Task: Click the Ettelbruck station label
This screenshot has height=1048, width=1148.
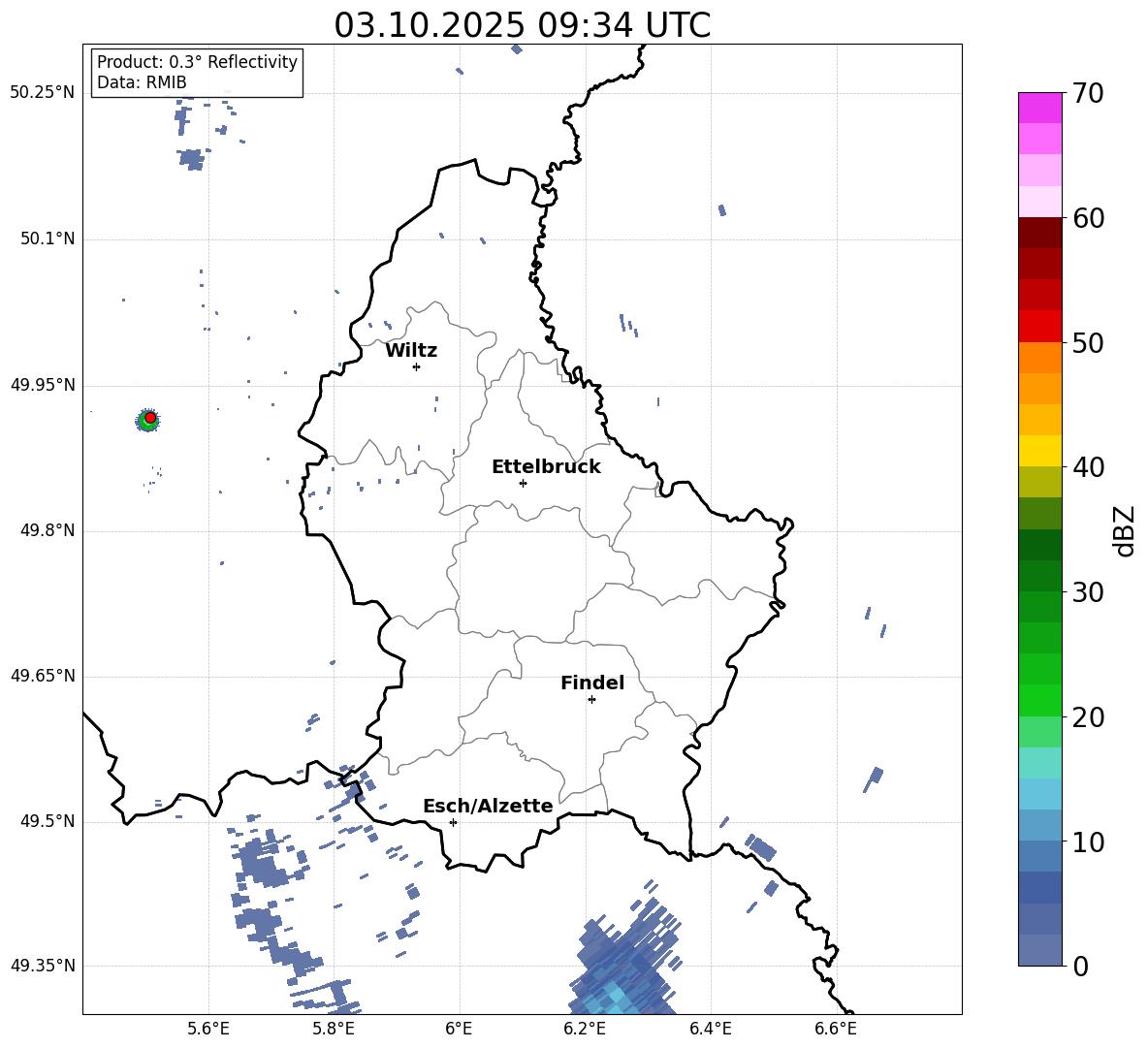Action: 546,467
